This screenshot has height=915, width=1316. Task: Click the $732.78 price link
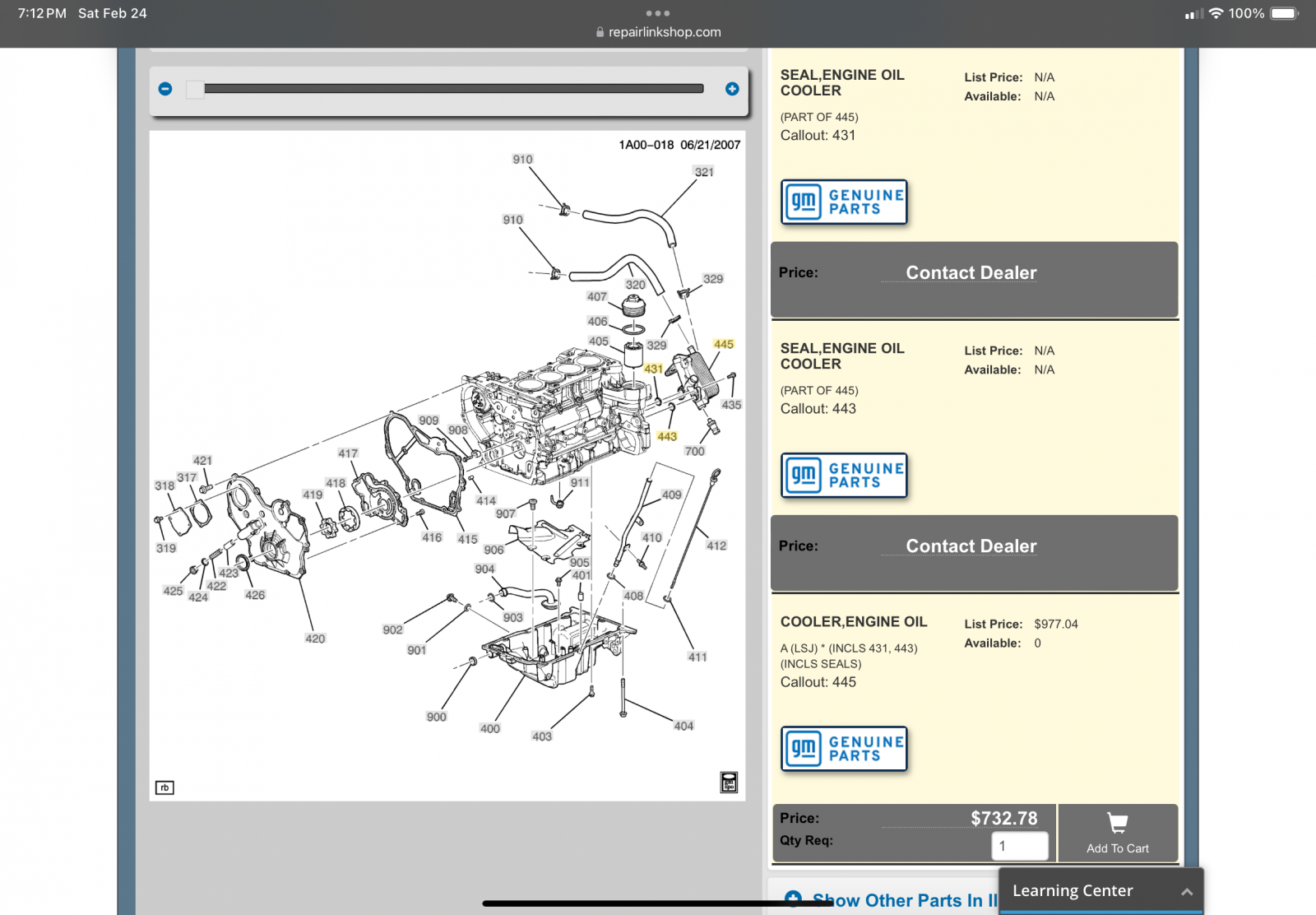pyautogui.click(x=1003, y=818)
